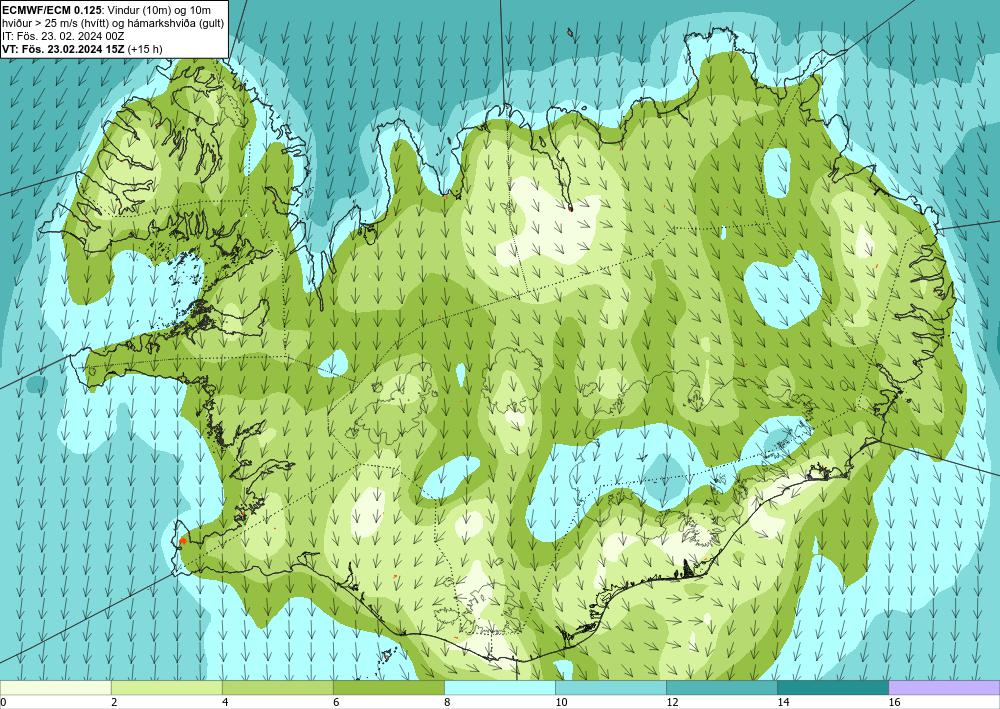Click the pale yellow 0–2 legend swatch
Image resolution: width=1000 pixels, height=709 pixels.
[x=56, y=687]
